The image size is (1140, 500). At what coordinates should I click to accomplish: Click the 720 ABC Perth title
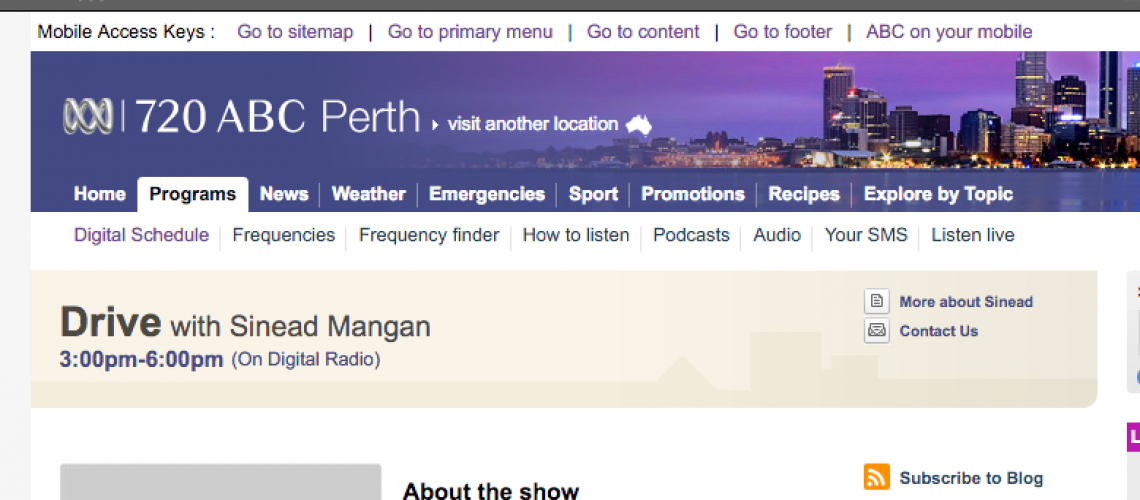click(x=278, y=117)
